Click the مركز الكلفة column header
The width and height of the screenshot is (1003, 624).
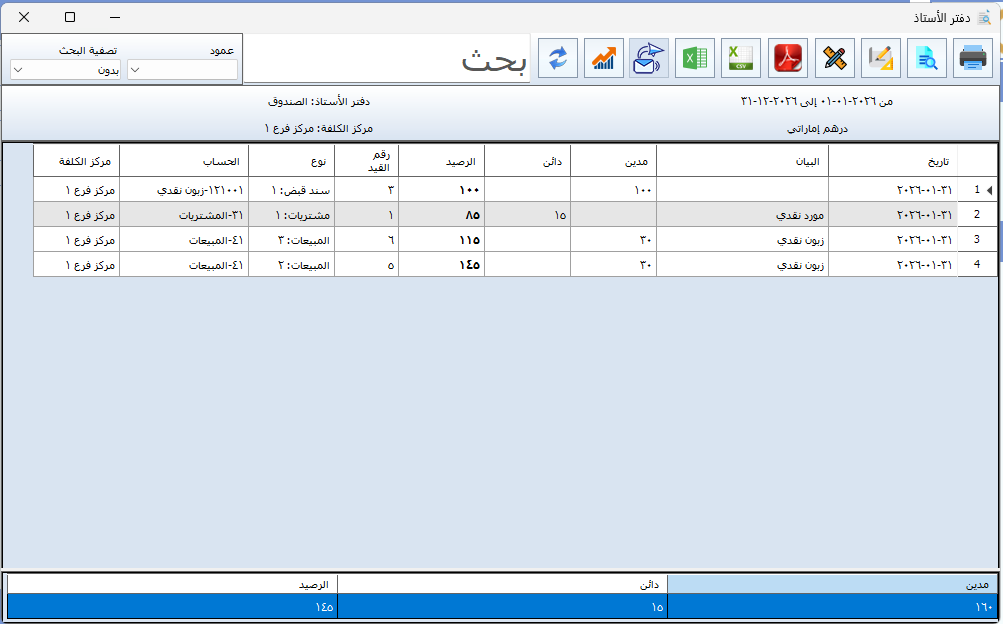tap(76, 160)
